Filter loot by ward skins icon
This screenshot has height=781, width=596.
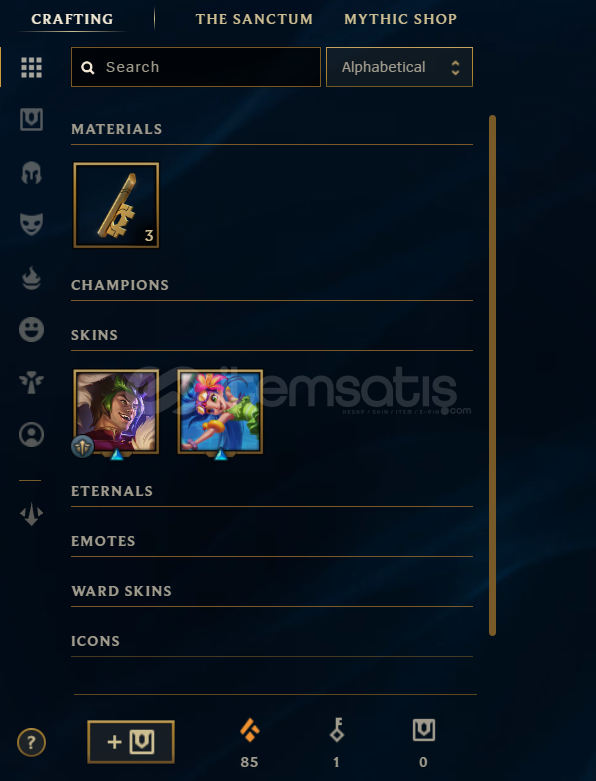pyautogui.click(x=31, y=382)
